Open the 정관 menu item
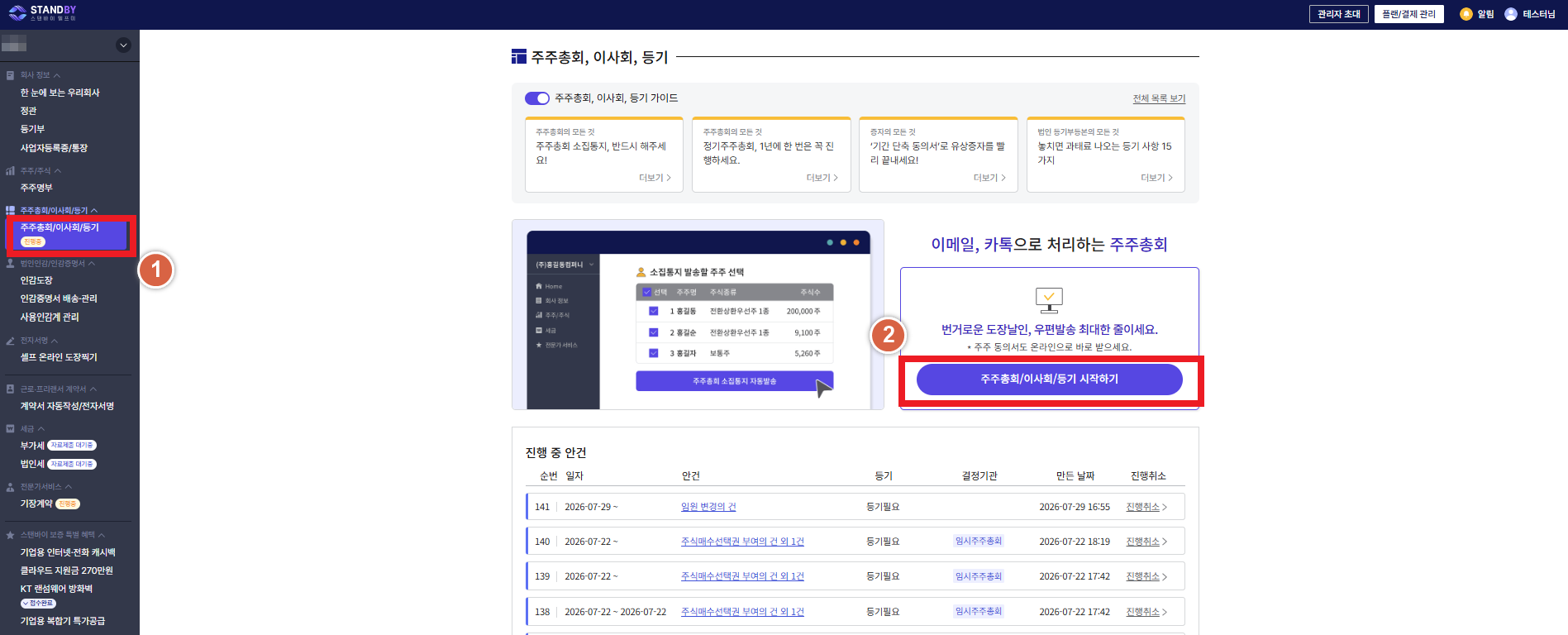Screen dimensions: 1568x635 (x=29, y=111)
